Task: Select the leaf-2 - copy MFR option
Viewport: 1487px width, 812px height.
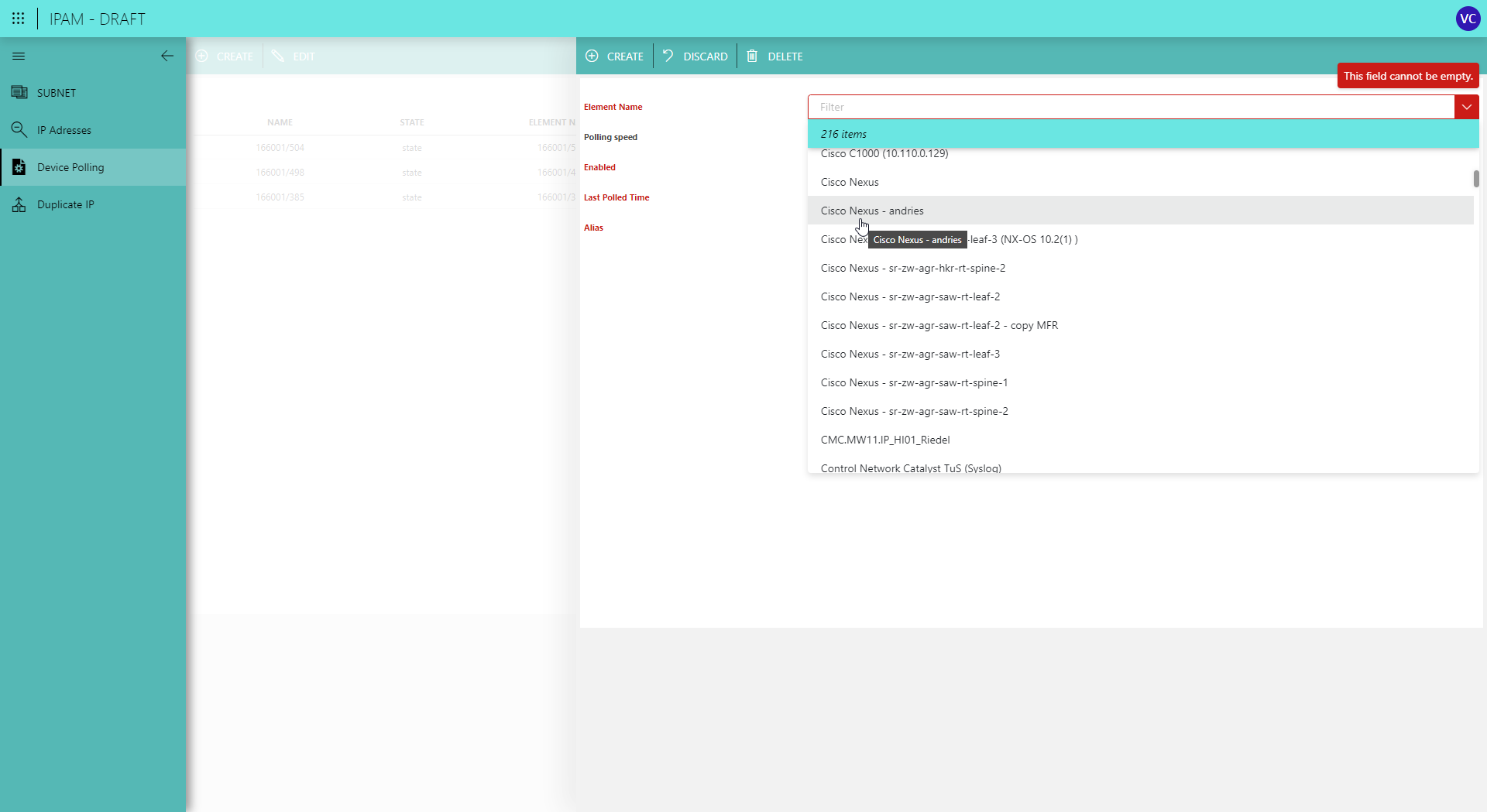Action: tap(1140, 325)
